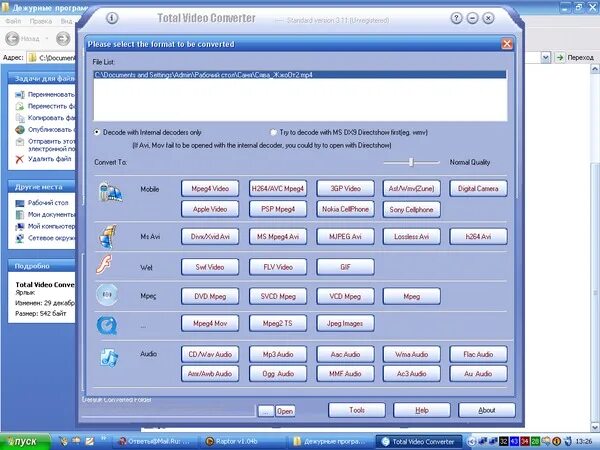Open Файл menu in Explorer window
Image resolution: width=600 pixels, height=450 pixels.
pos(13,21)
